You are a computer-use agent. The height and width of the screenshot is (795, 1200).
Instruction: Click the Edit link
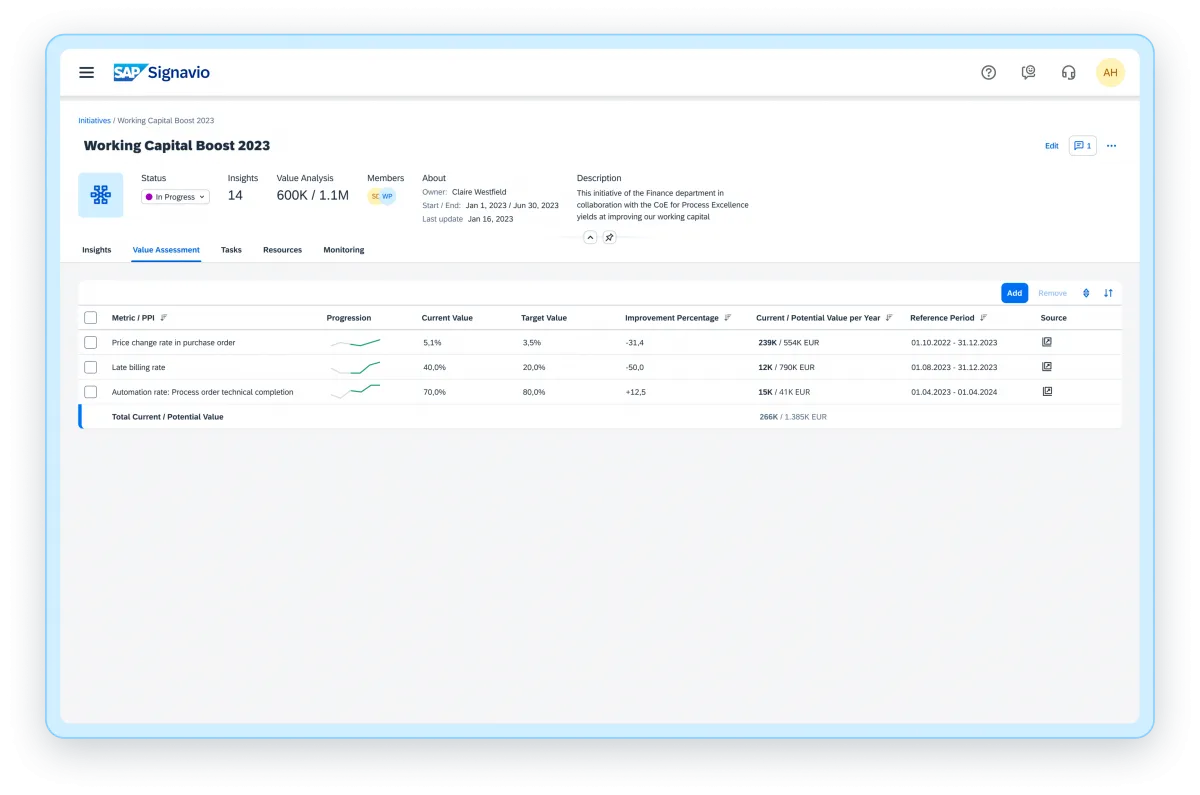[x=1052, y=146]
